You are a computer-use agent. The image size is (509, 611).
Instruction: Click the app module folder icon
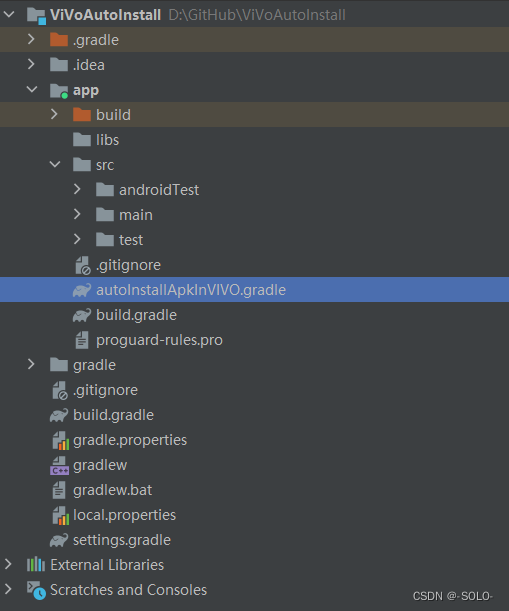59,91
